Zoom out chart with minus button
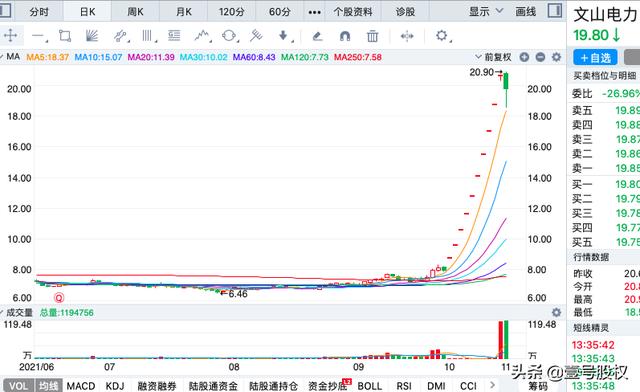Screen dimensions: 640x392 click(540, 57)
